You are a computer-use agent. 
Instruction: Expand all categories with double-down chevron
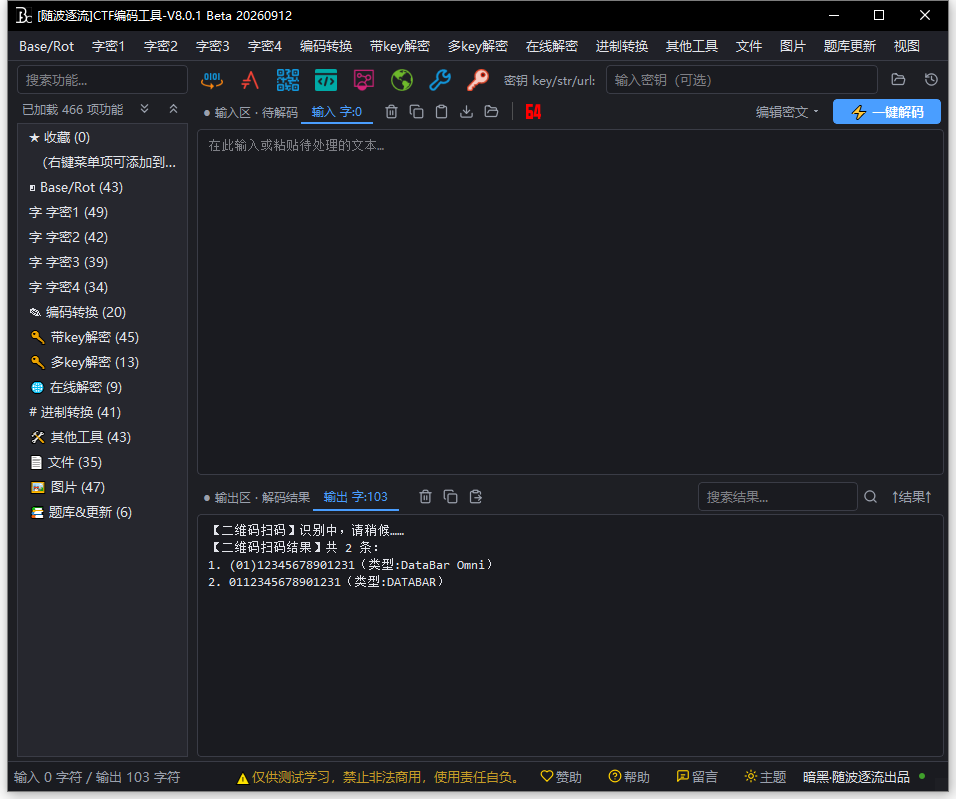(x=144, y=109)
